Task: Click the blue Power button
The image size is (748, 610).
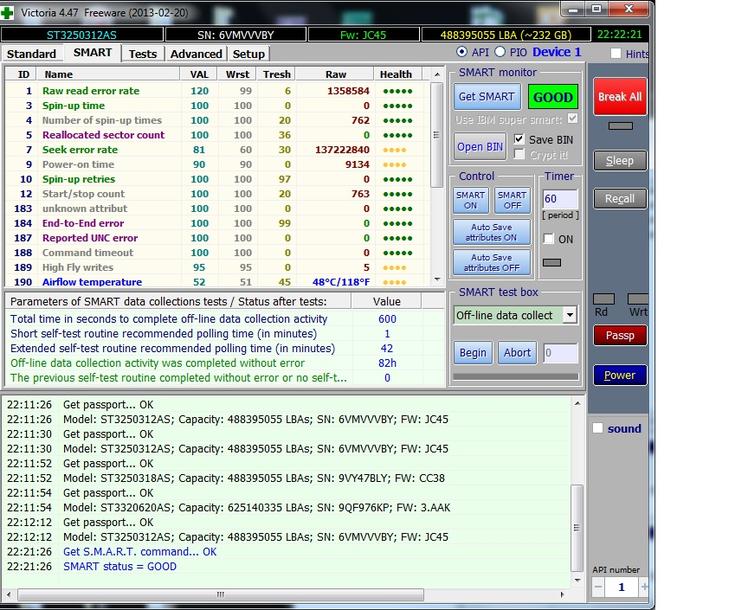Action: (620, 375)
